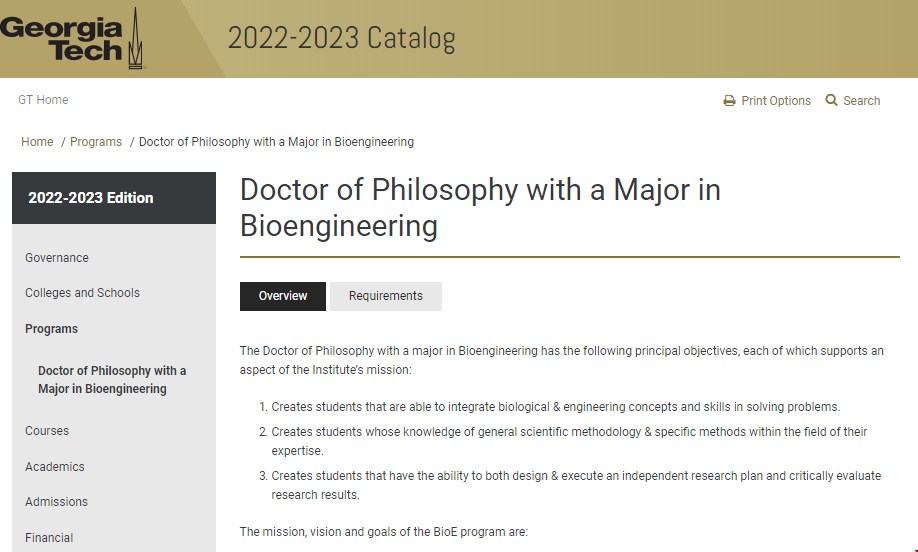Go to GT Home
Screen dimensions: 918x552
(43, 100)
